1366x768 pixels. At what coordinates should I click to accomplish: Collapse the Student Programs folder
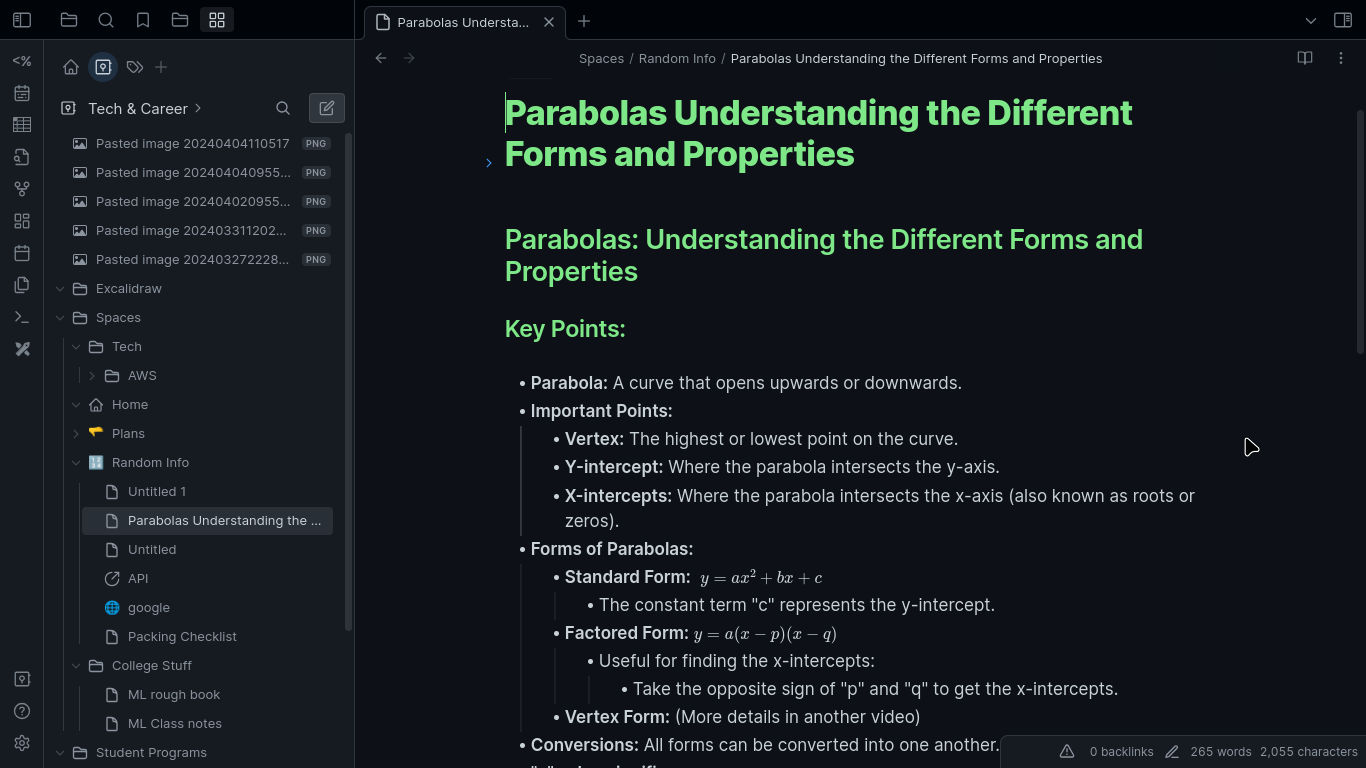pos(60,753)
